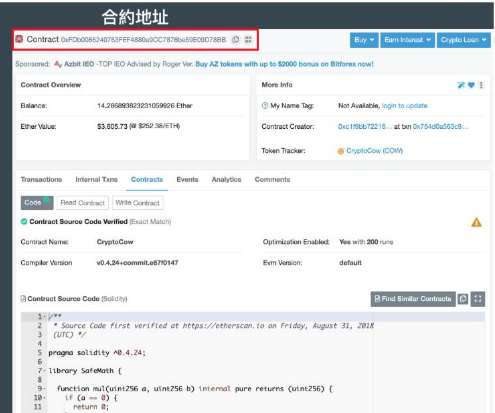The image size is (495, 413).
Task: Select the Read Contract button
Action: click(83, 203)
